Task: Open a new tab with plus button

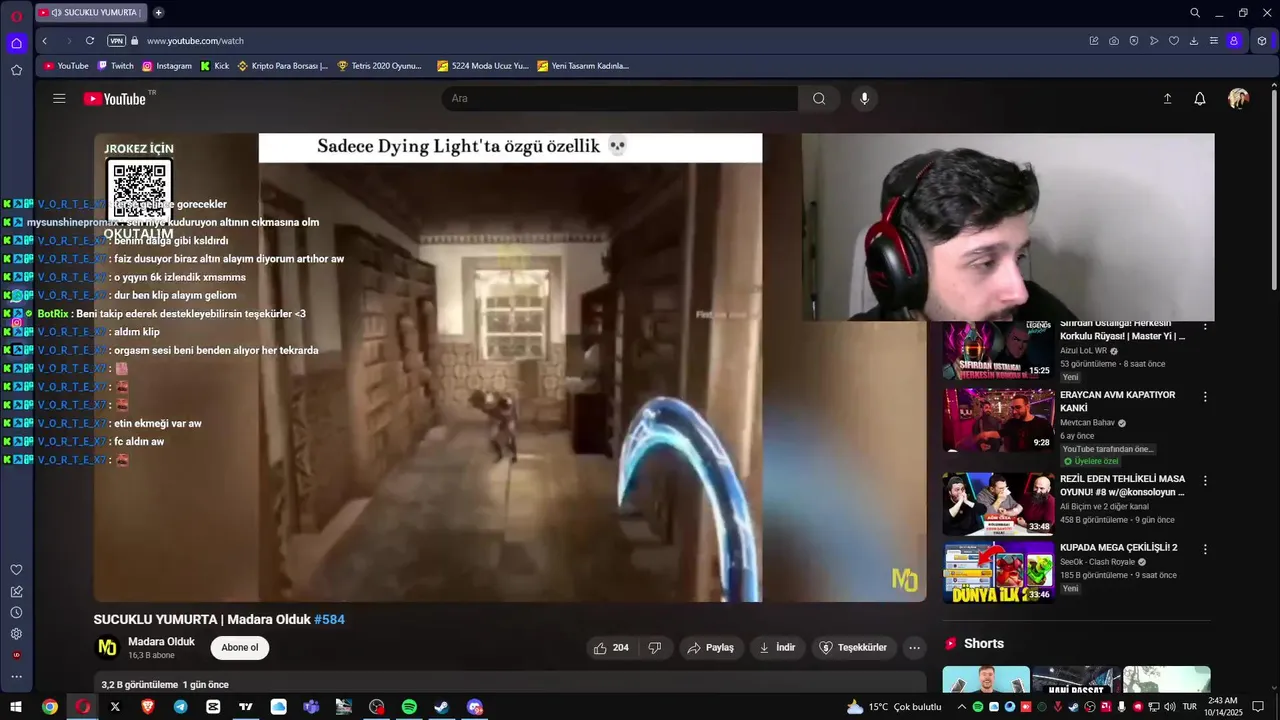Action: [x=158, y=13]
